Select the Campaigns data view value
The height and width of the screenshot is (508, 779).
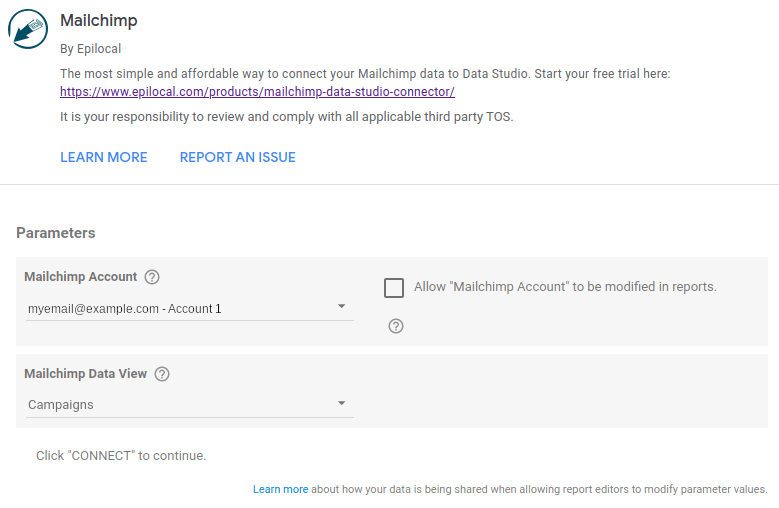click(x=61, y=405)
